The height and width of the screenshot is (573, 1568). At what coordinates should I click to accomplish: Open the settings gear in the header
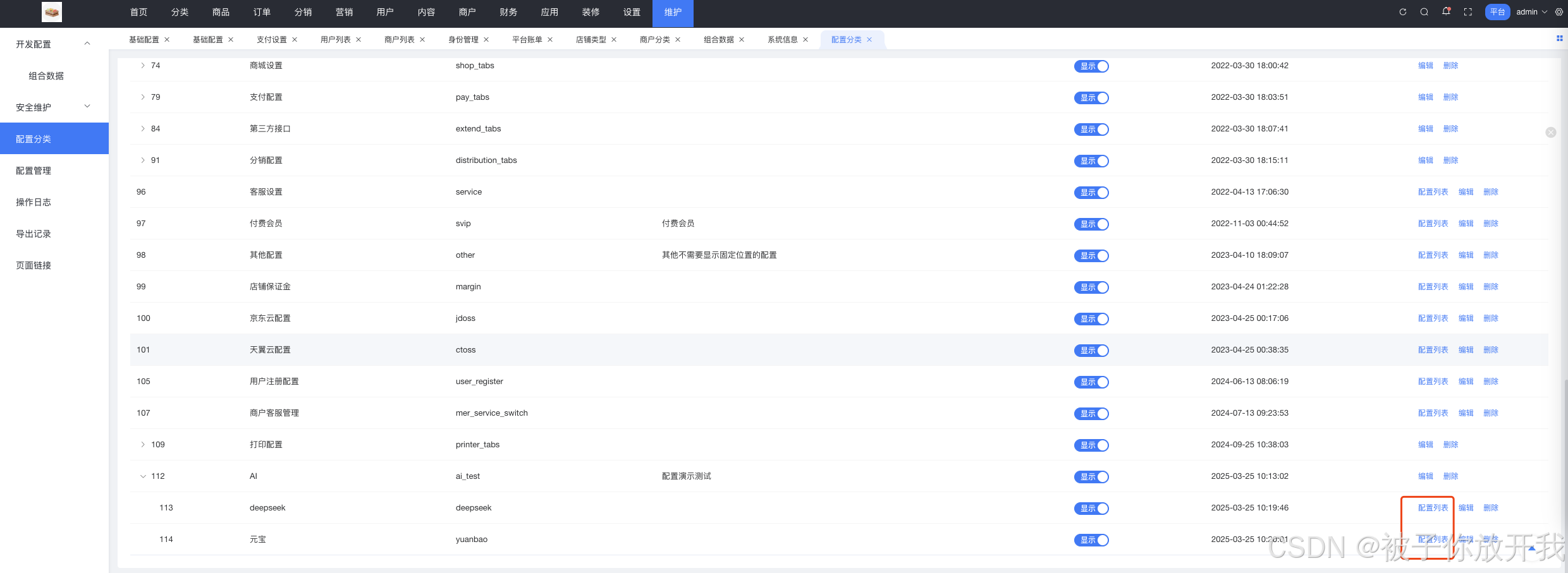click(1559, 11)
